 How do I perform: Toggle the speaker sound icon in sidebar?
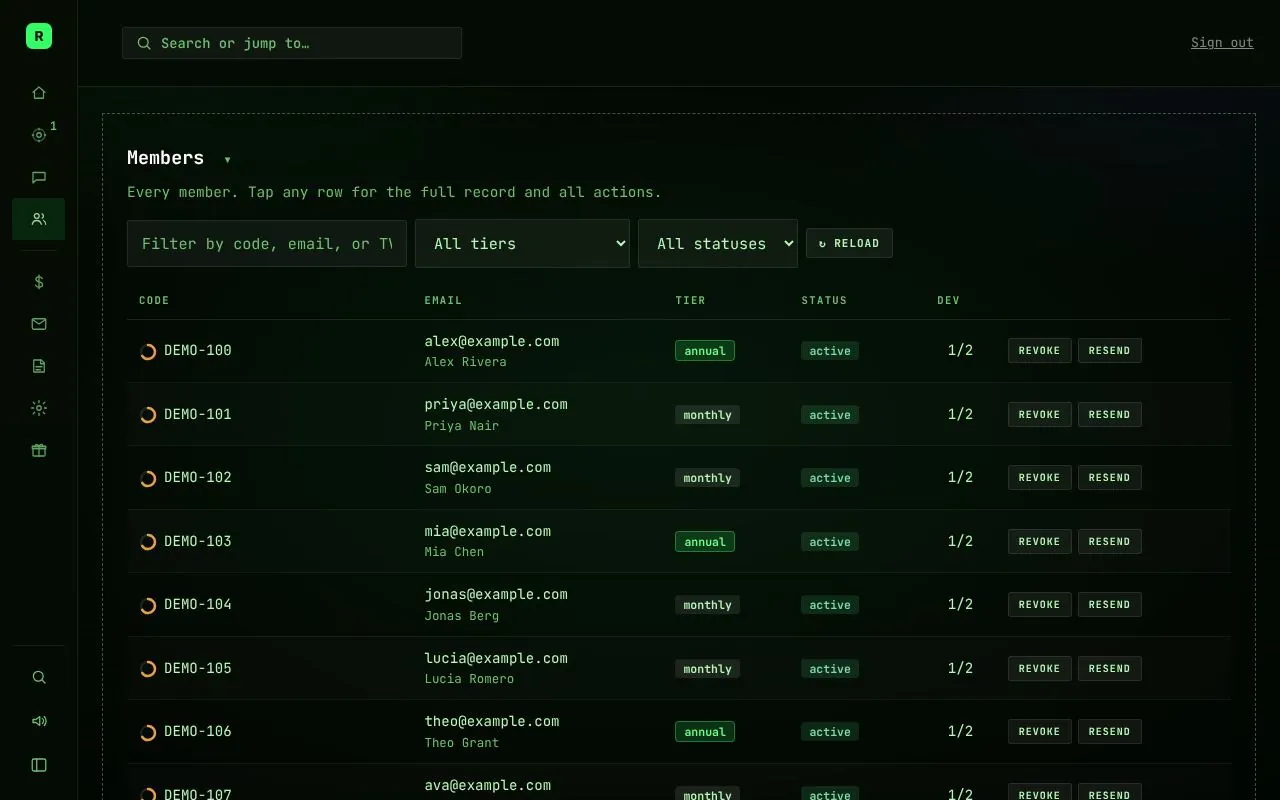coord(39,721)
